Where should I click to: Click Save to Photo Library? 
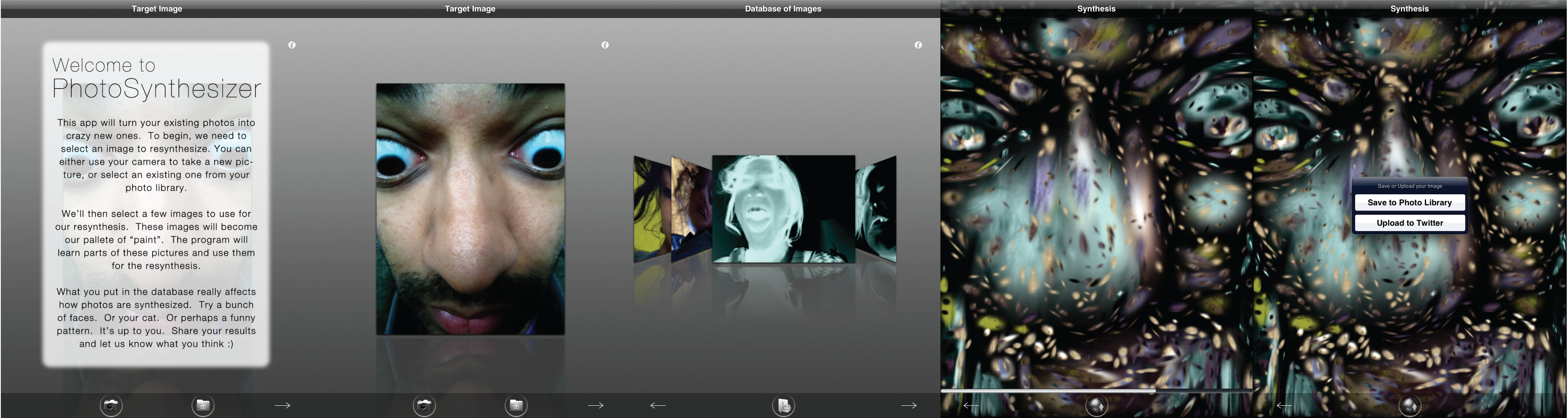tap(1410, 202)
